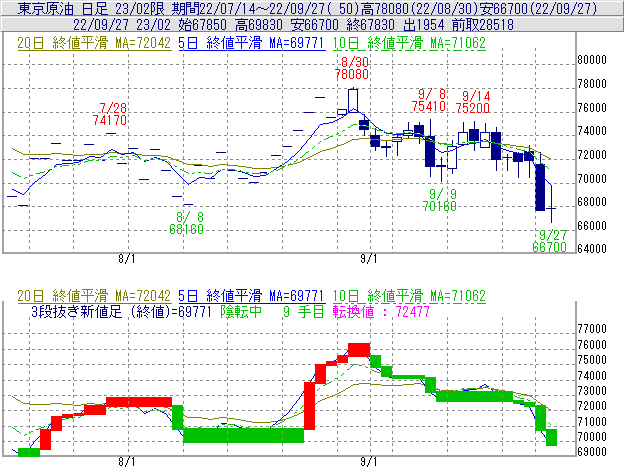Viewport: 624px width, 475px height.
Task: Click the last green block in lower chart
Action: (551, 438)
